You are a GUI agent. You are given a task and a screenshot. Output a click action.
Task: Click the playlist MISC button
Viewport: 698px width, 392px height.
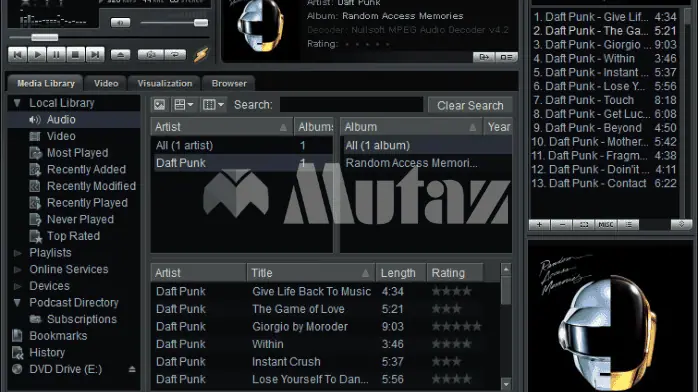(x=606, y=225)
